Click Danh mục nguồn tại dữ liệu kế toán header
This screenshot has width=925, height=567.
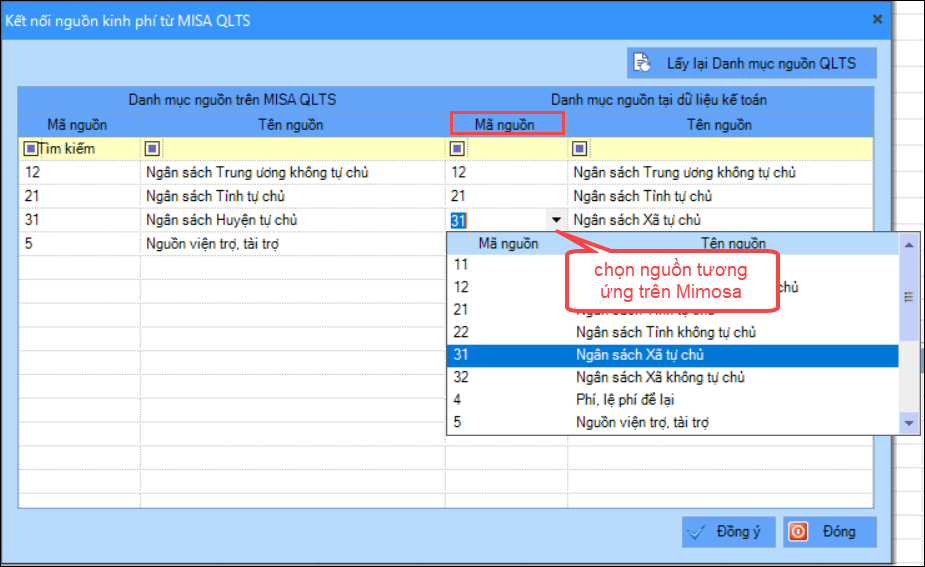click(659, 100)
